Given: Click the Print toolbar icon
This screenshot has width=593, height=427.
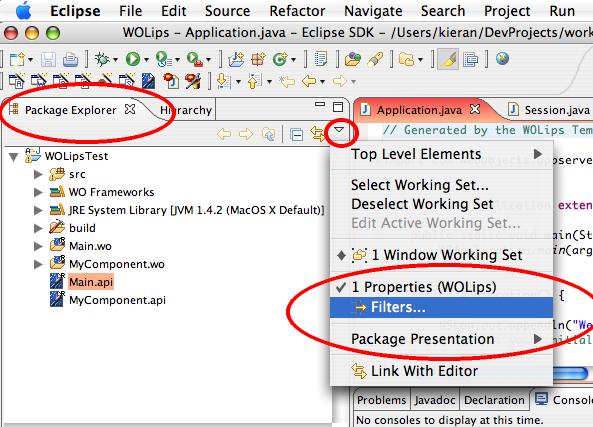Looking at the screenshot, I should pos(70,59).
